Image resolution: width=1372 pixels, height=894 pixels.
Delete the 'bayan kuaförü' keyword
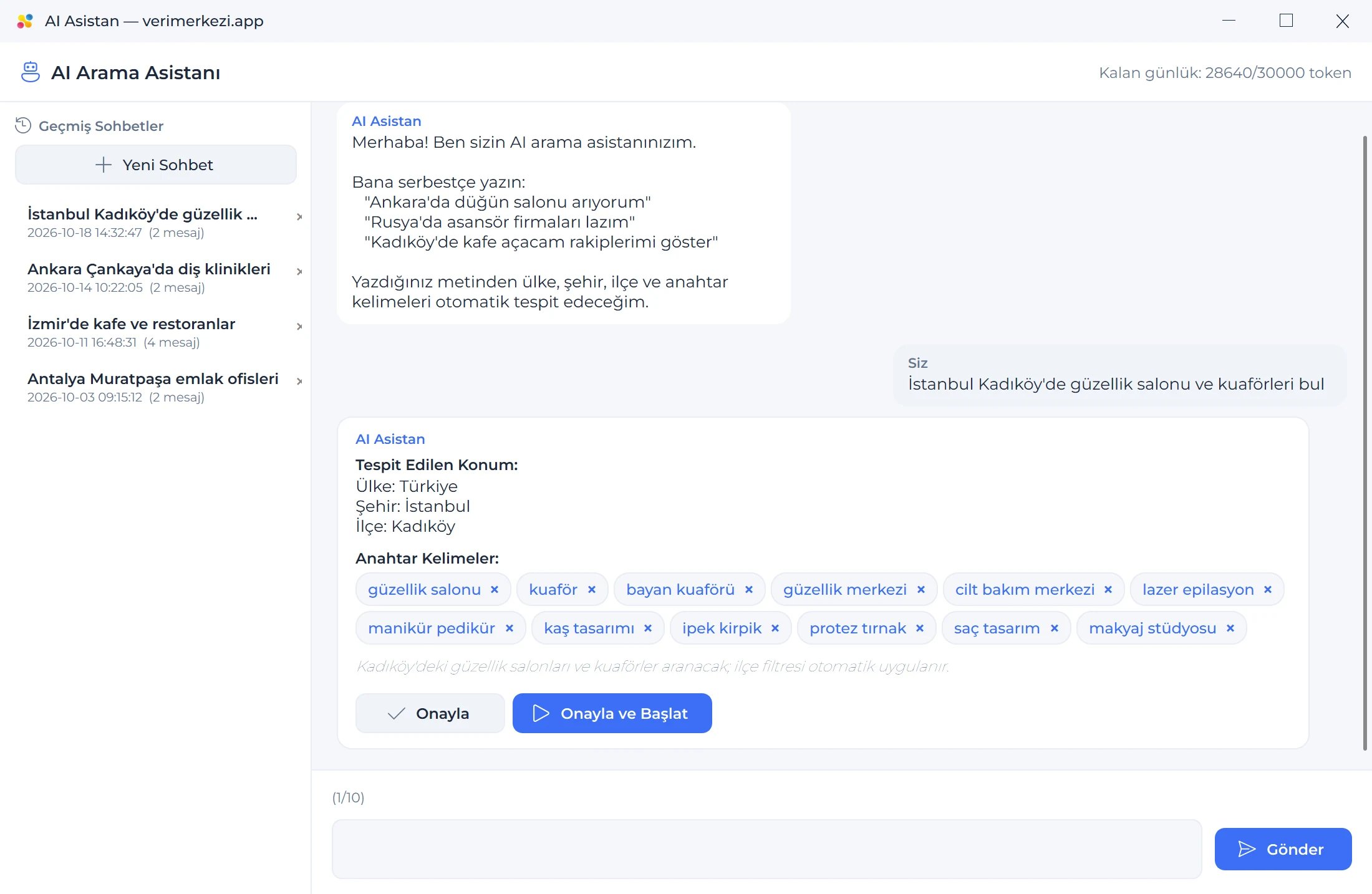click(x=749, y=590)
